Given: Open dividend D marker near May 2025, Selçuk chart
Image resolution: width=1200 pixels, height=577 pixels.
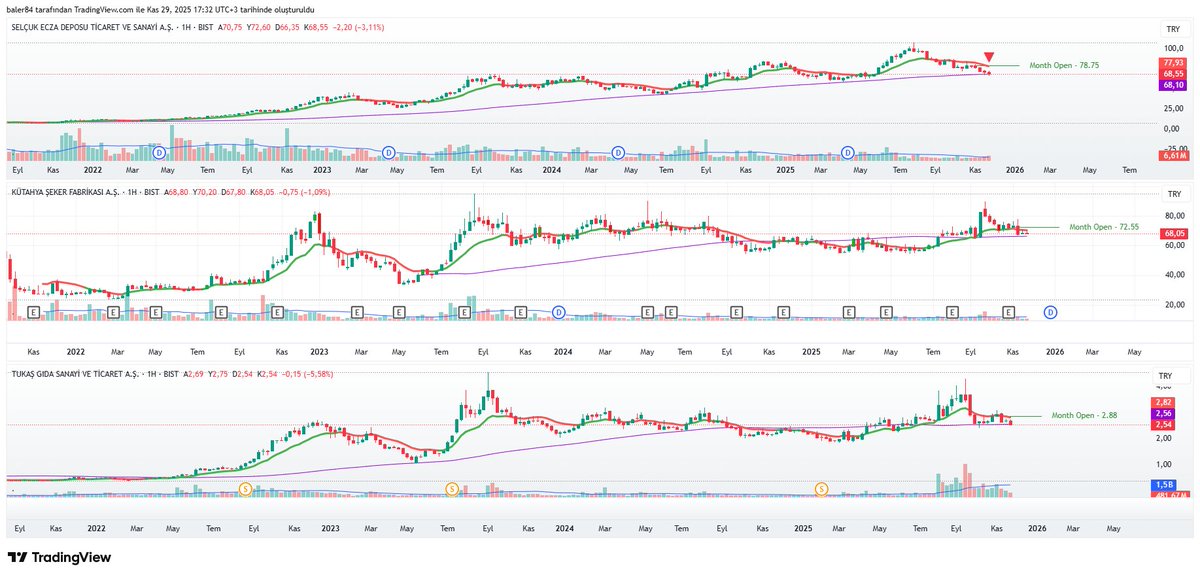Looking at the screenshot, I should (847, 152).
